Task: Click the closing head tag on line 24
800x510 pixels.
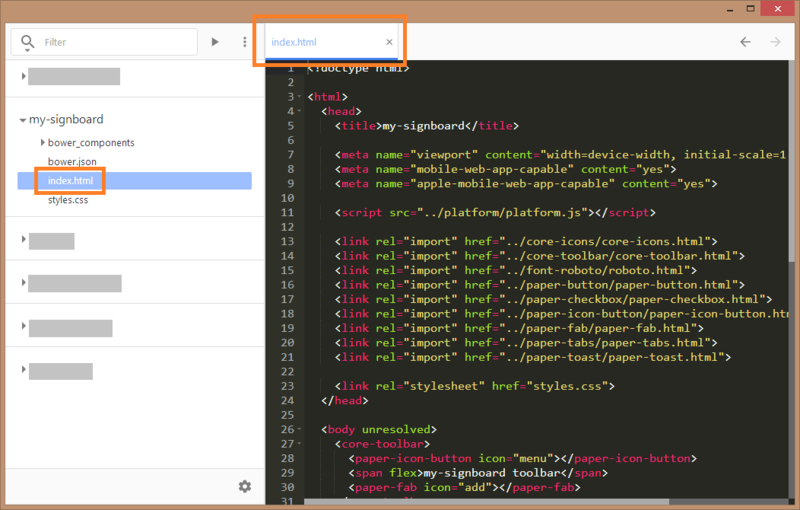Action: tap(345, 400)
